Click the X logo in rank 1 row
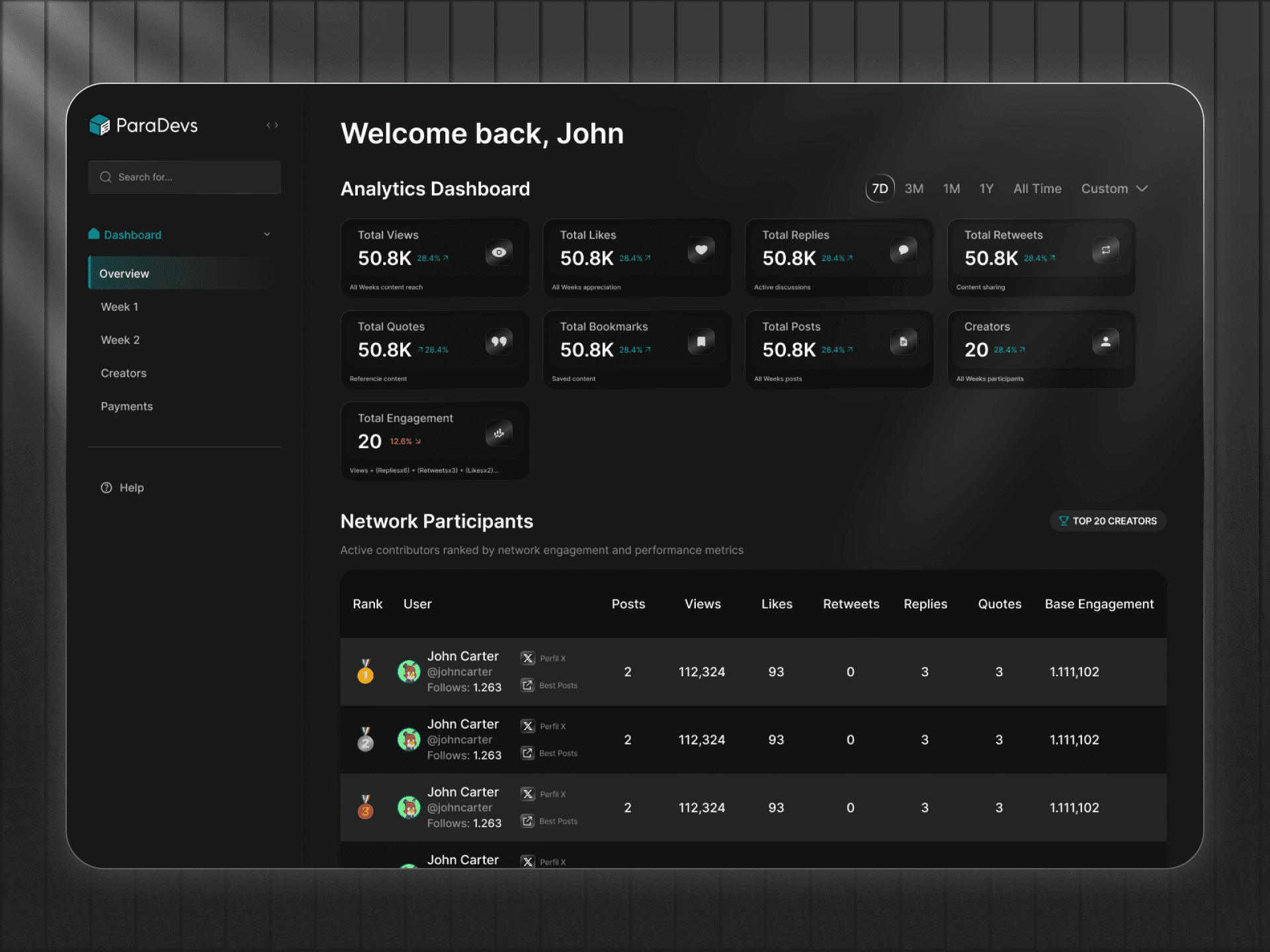 click(527, 658)
